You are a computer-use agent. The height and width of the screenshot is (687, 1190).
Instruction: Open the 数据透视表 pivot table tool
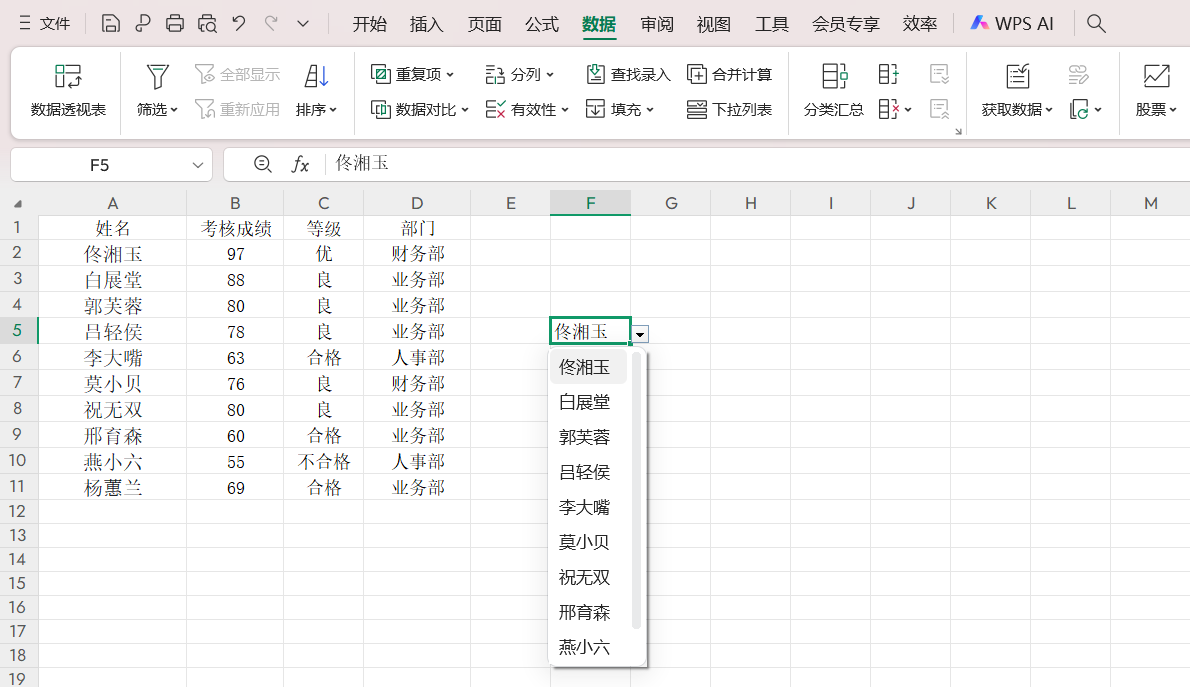coord(68,90)
